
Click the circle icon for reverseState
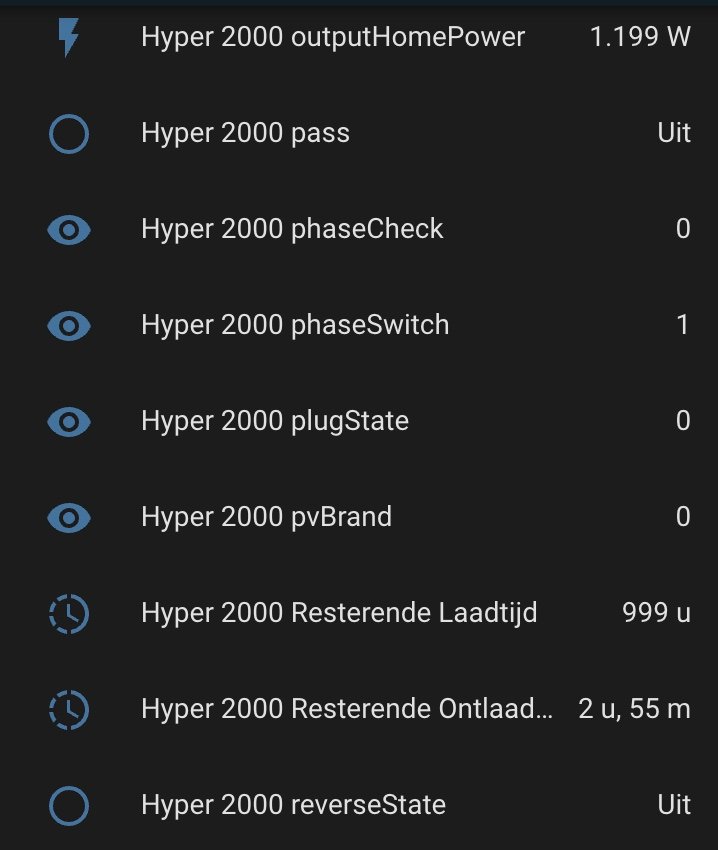69,806
